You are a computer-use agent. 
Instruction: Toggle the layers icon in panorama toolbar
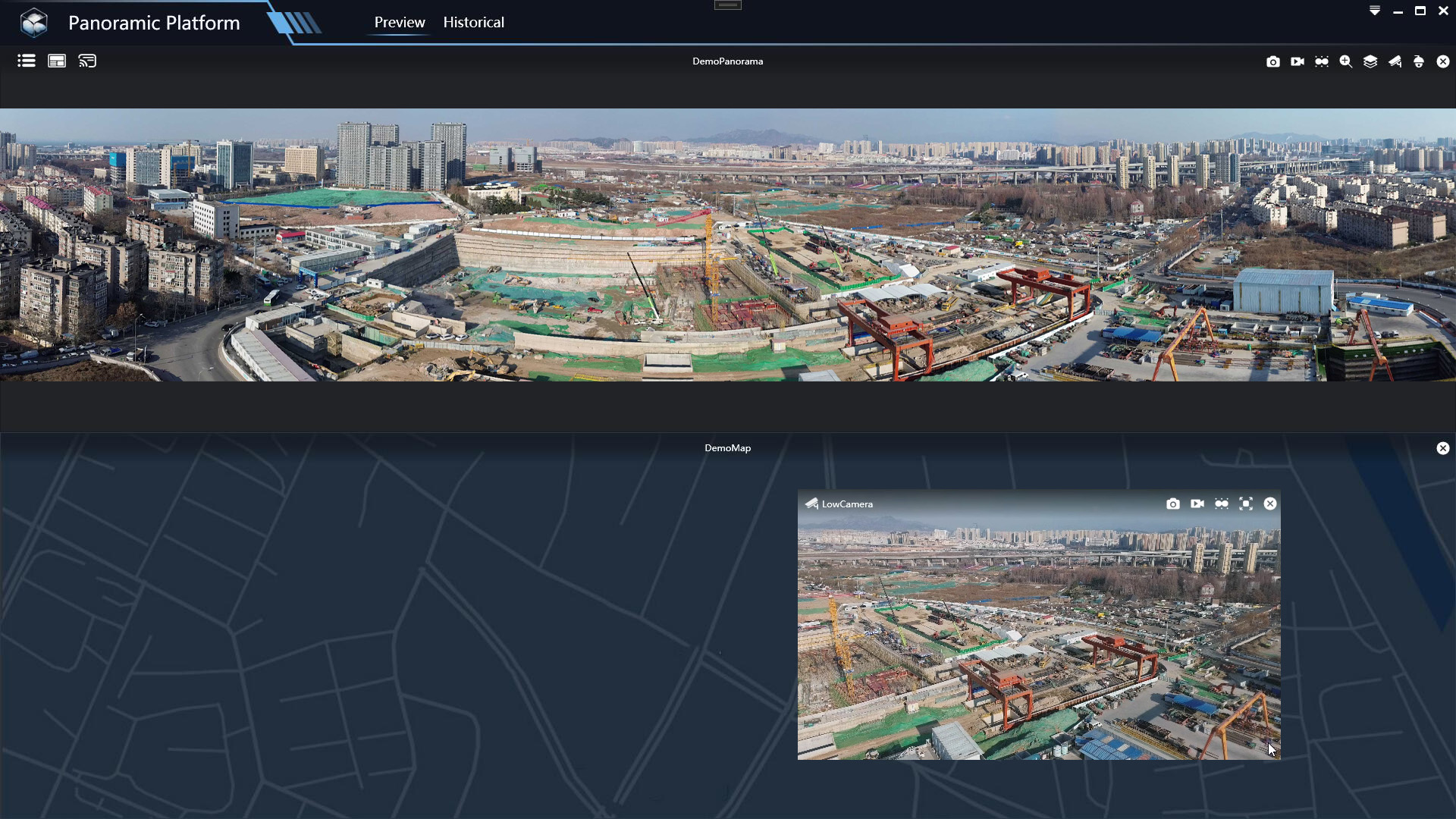coord(1370,61)
